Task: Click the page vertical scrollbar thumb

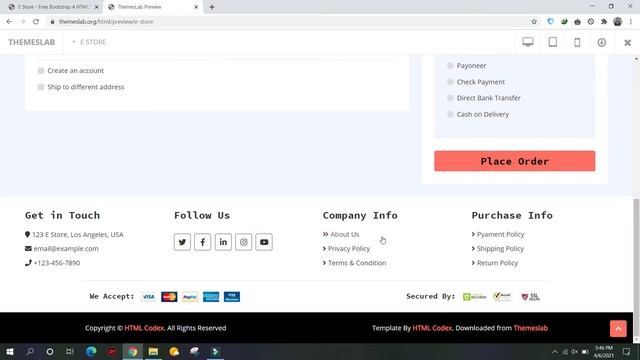Action: [636, 267]
